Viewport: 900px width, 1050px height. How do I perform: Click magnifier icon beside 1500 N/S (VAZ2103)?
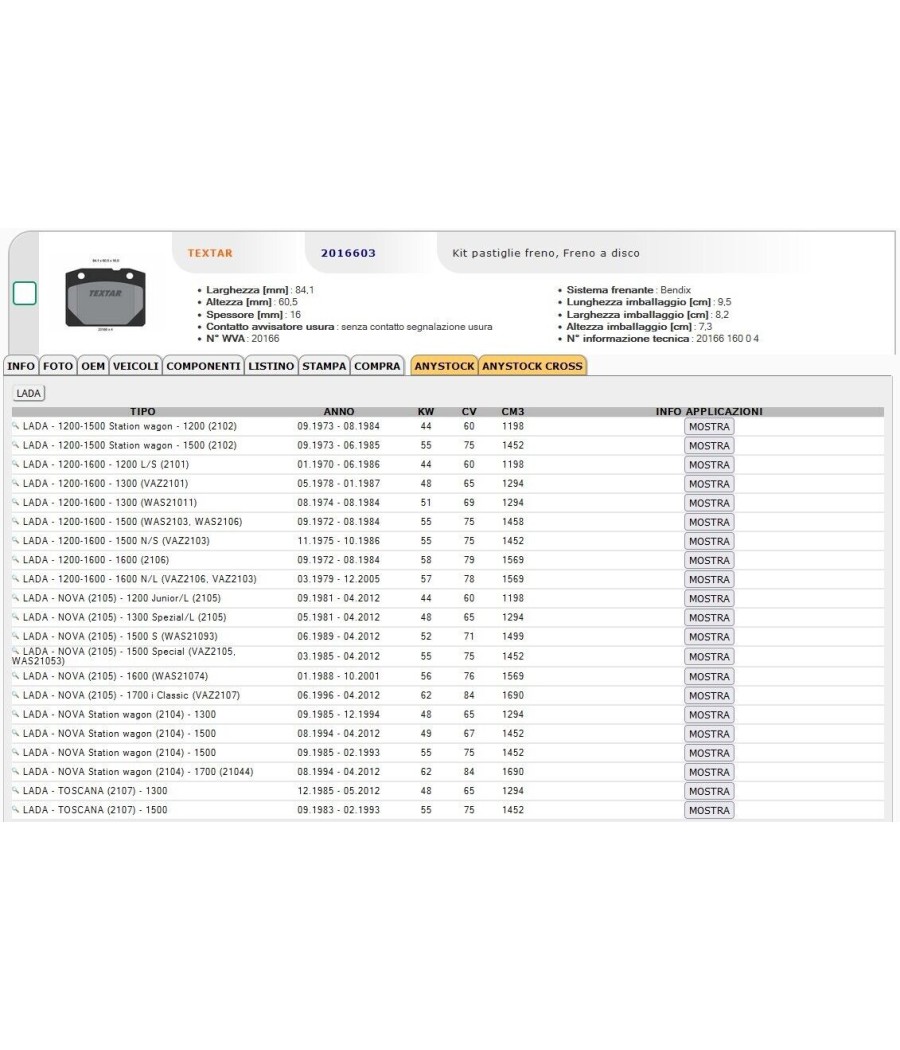(x=16, y=540)
